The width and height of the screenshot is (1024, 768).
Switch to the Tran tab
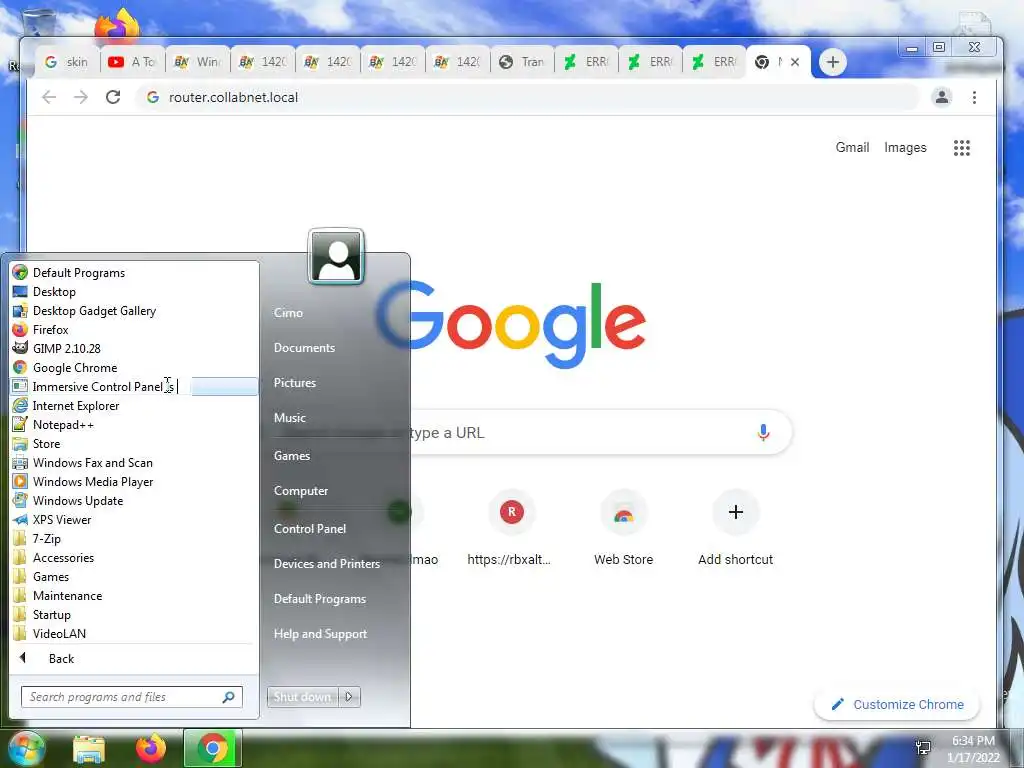point(522,62)
